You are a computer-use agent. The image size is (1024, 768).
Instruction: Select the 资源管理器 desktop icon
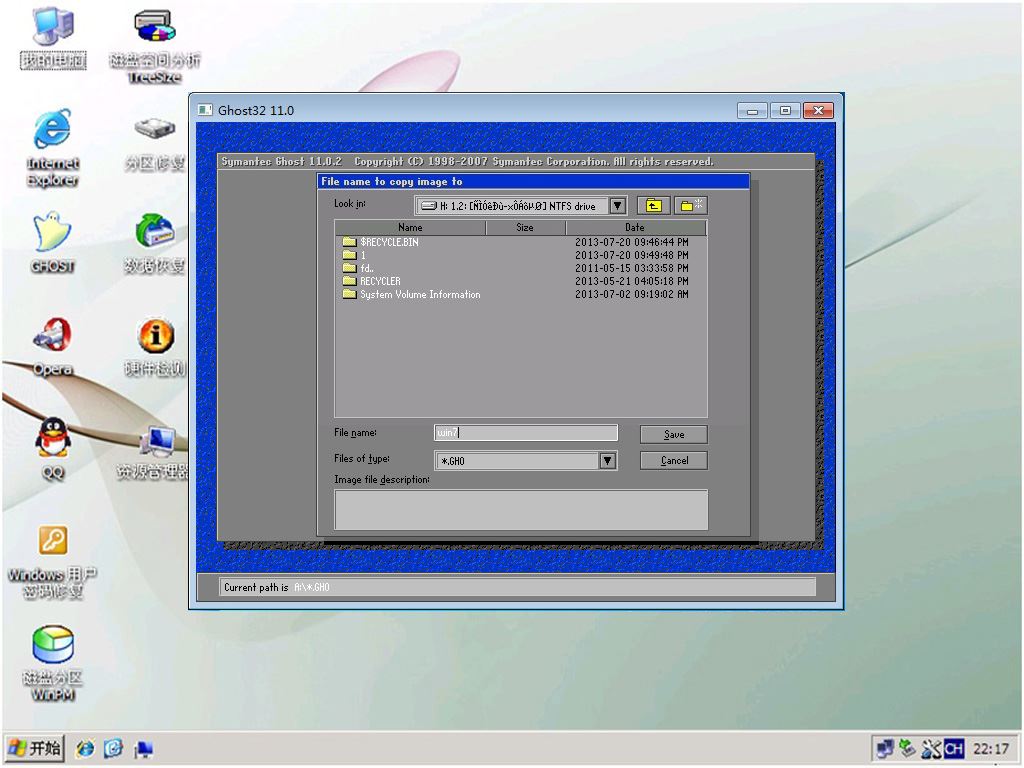[153, 452]
